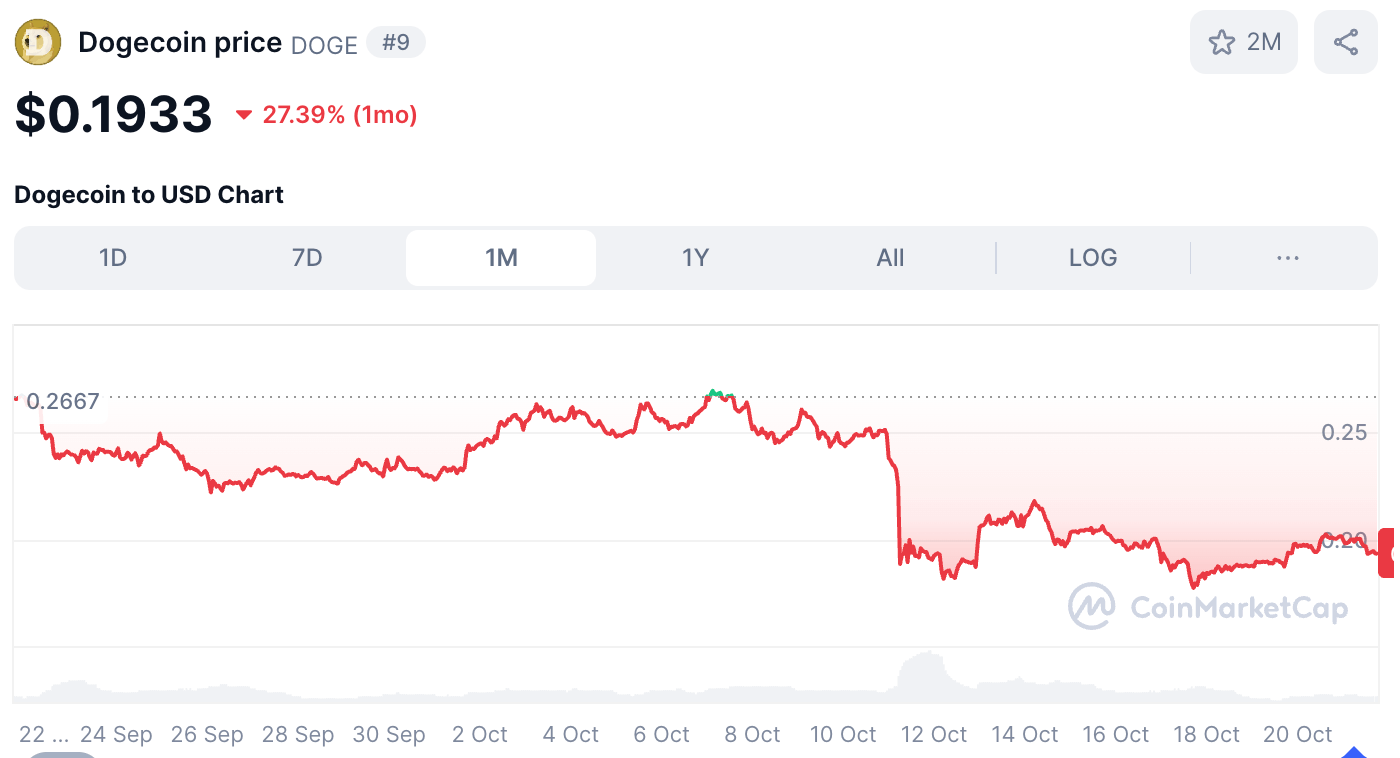Viewport: 1400px width, 758px height.
Task: Select the 1M chart range
Action: [501, 258]
